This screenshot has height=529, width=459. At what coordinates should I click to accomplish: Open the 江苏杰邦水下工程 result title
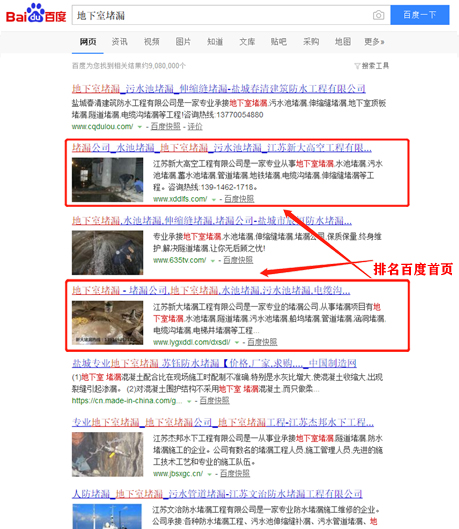pos(223,422)
